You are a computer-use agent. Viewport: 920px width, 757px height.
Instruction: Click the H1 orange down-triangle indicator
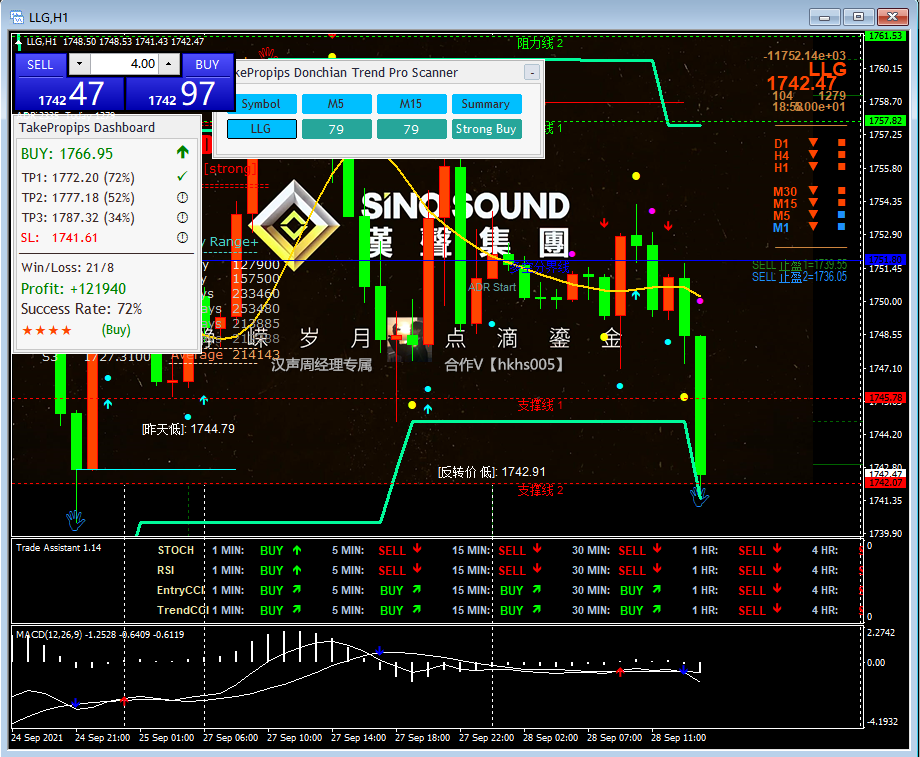coord(813,167)
